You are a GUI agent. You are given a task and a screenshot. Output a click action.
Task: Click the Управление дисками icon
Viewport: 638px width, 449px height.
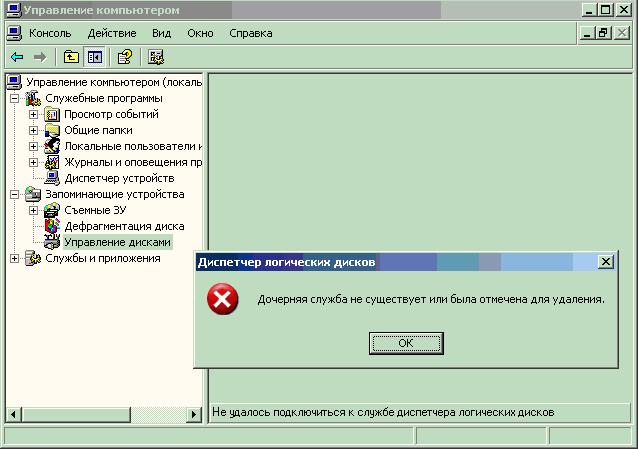coord(52,242)
